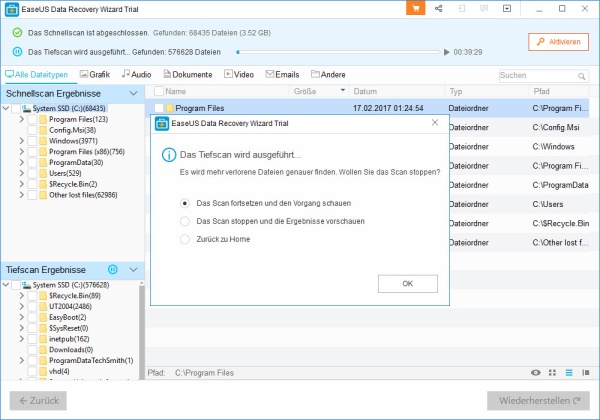
Task: Check the inetpub(162) folder checkbox
Action: coord(32,339)
